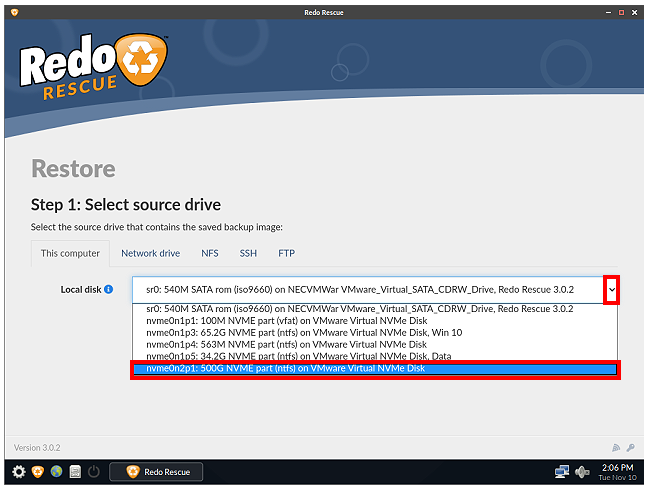Switch to Network drive tab

pyautogui.click(x=151, y=253)
